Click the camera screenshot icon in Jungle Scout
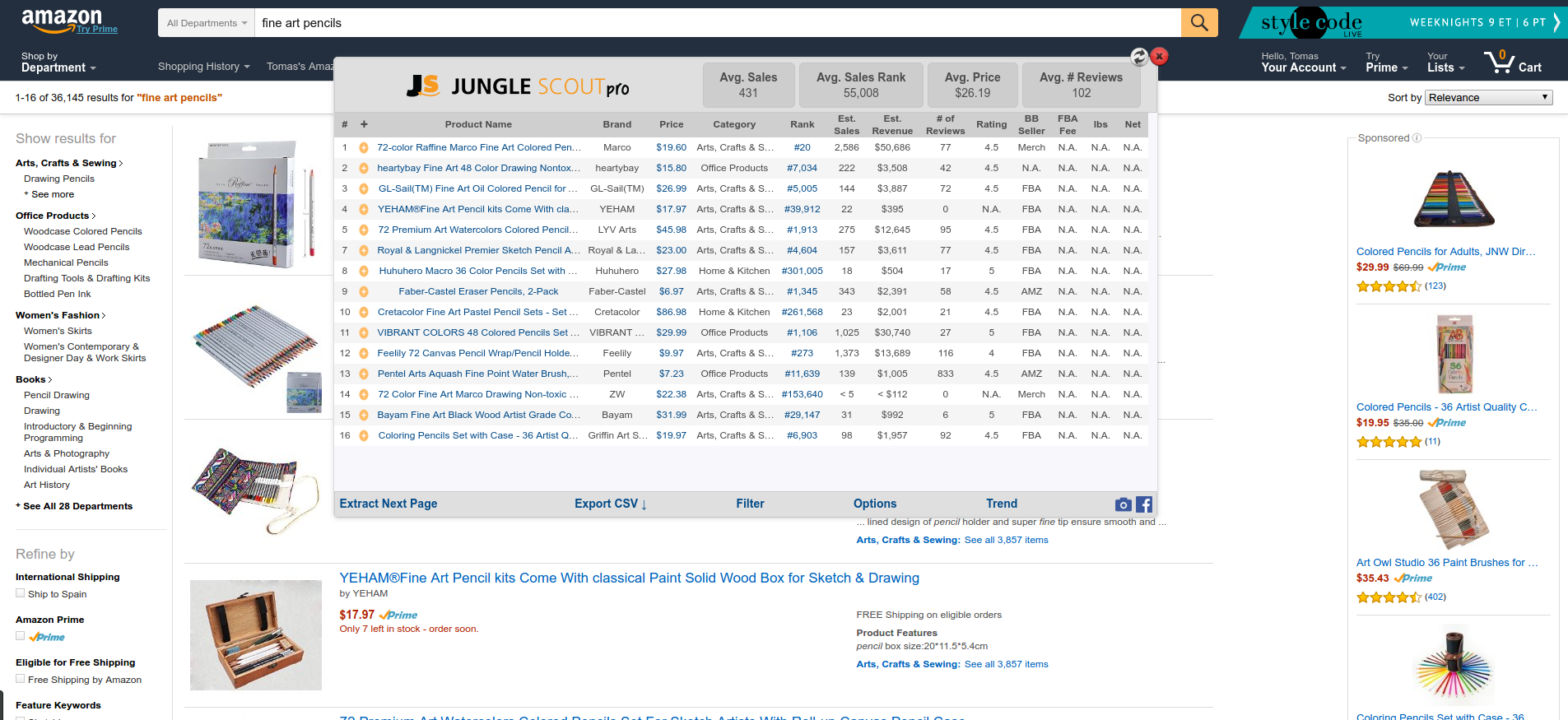Image resolution: width=1568 pixels, height=720 pixels. pyautogui.click(x=1124, y=504)
